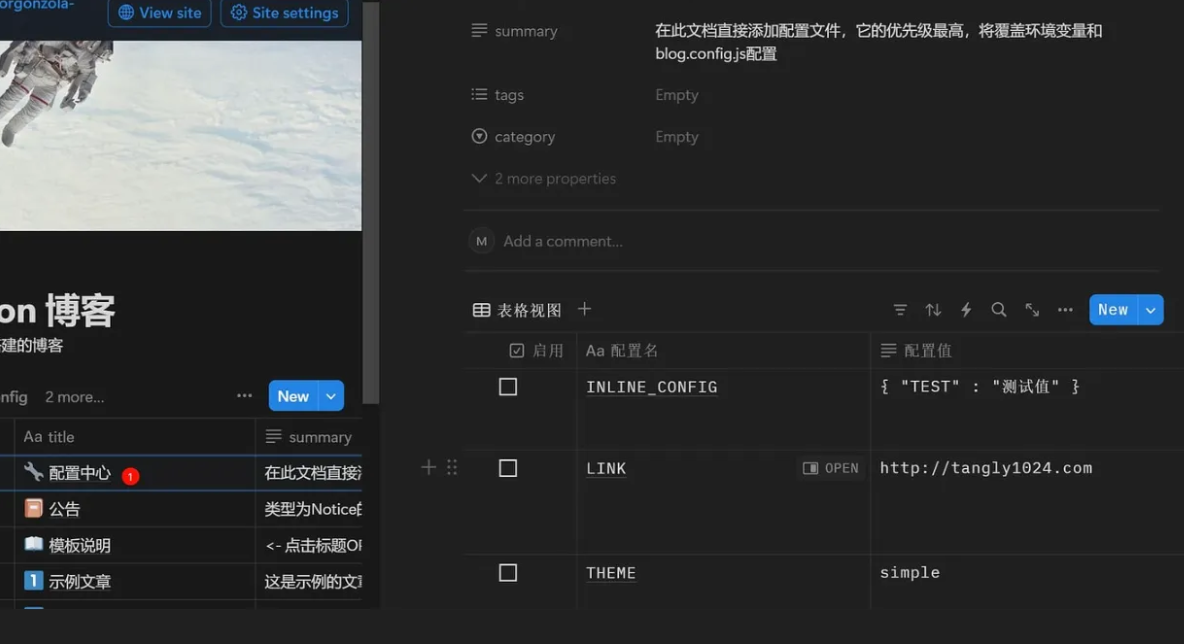
Task: Open the three-dot menu beside right New button
Action: [x=1065, y=310]
